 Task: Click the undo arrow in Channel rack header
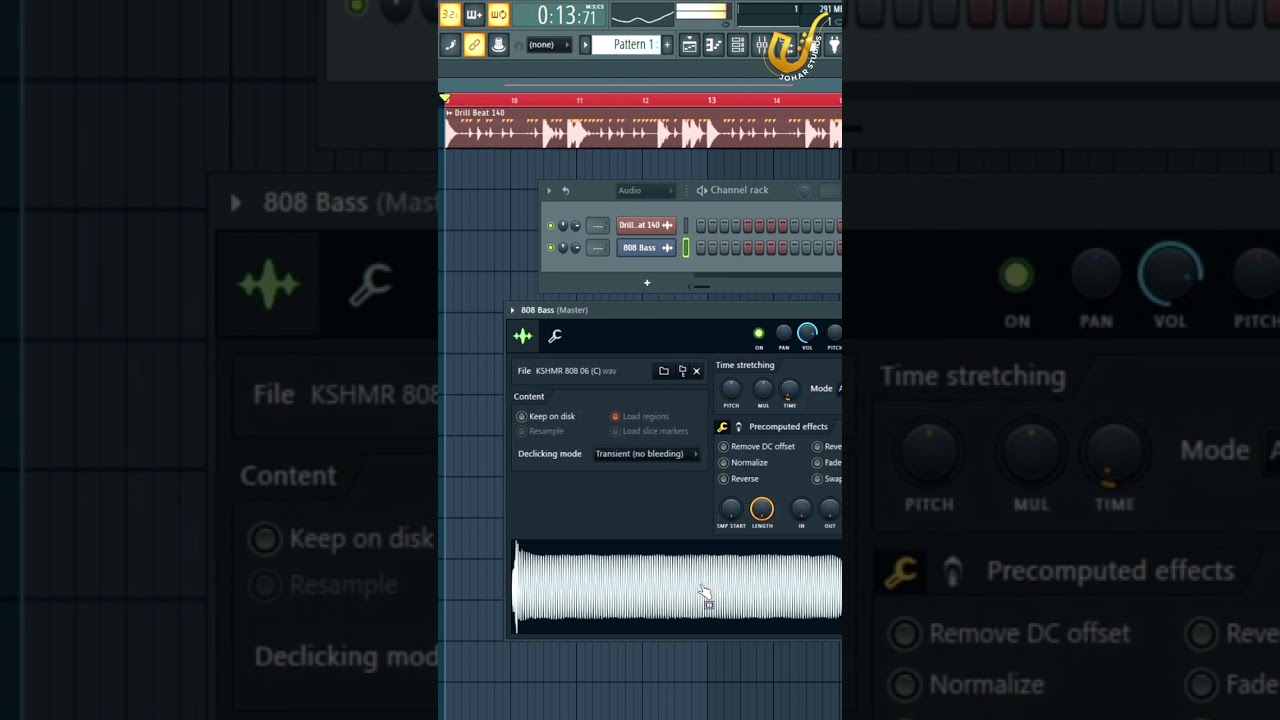click(566, 191)
